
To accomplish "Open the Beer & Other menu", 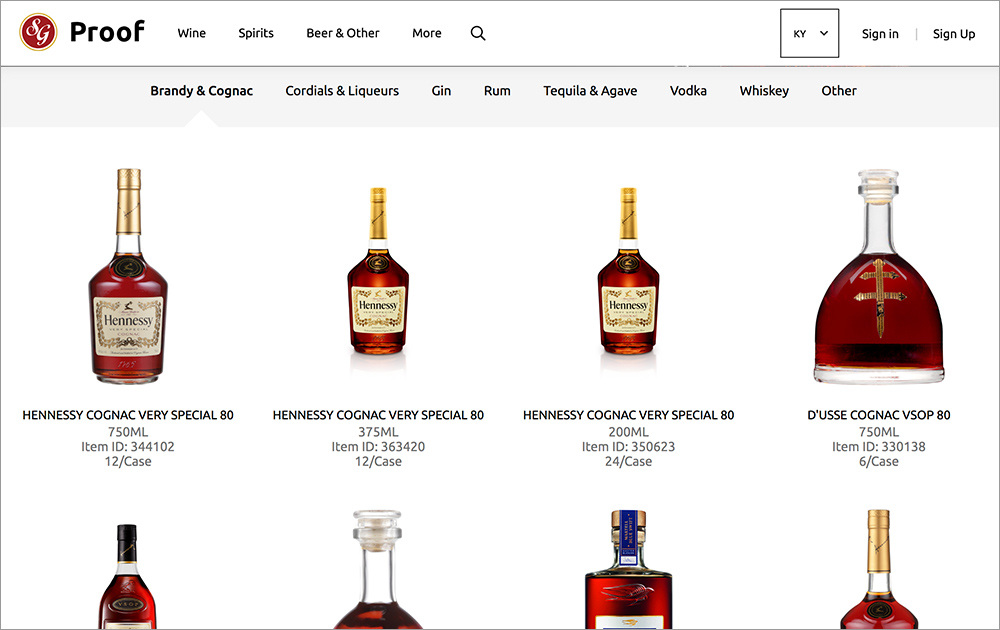I will (x=343, y=33).
